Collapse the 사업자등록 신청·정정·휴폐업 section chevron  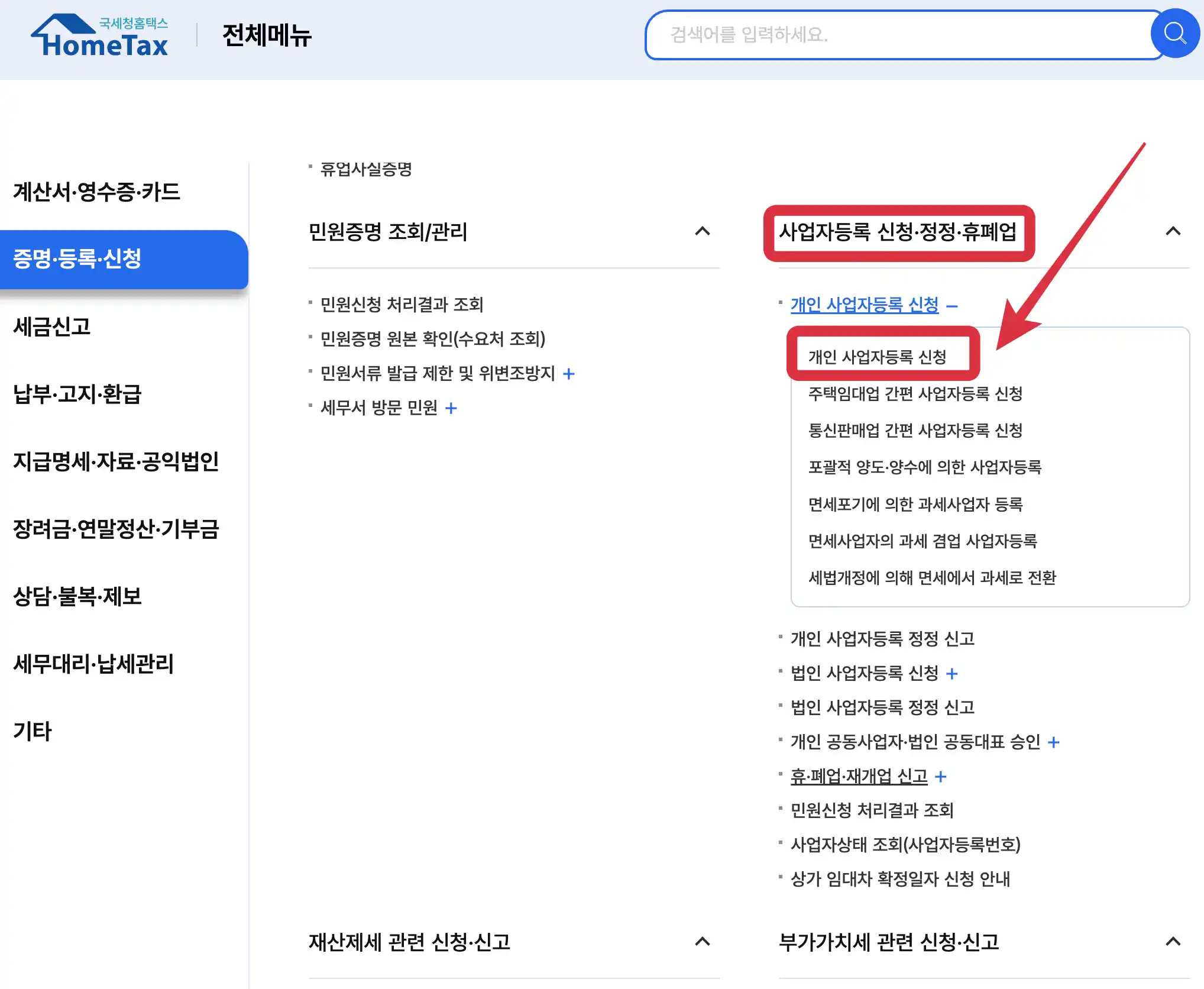coord(1173,232)
